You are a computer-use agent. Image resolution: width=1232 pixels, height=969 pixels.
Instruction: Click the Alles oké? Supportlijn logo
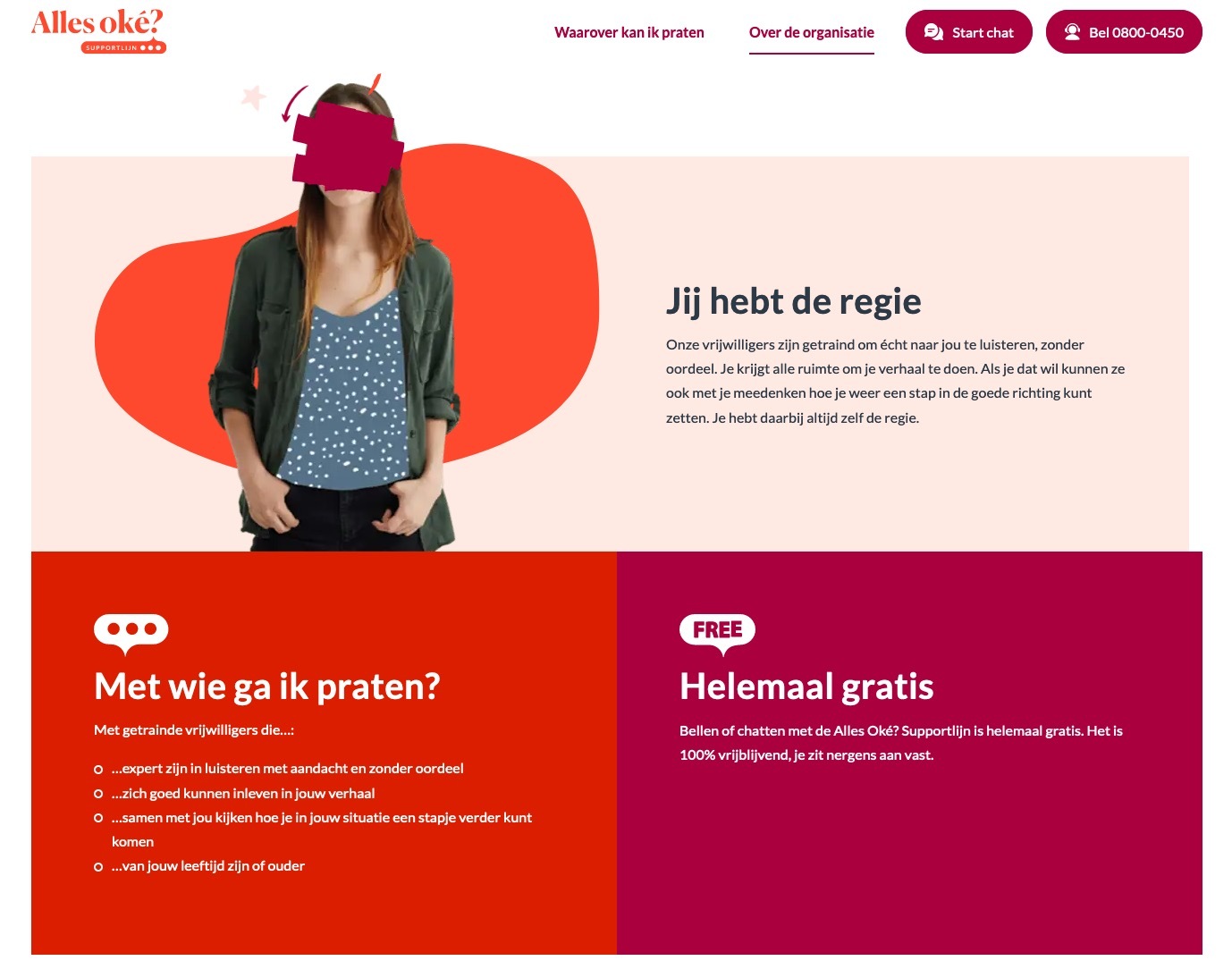tap(98, 31)
